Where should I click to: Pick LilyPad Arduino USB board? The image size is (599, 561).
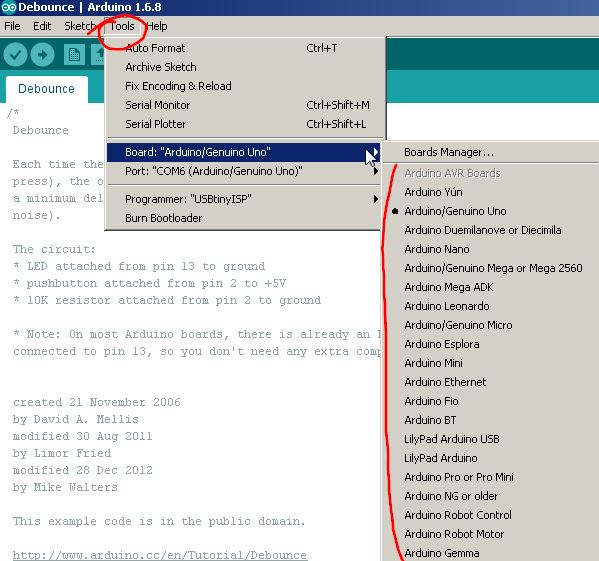[491, 439]
